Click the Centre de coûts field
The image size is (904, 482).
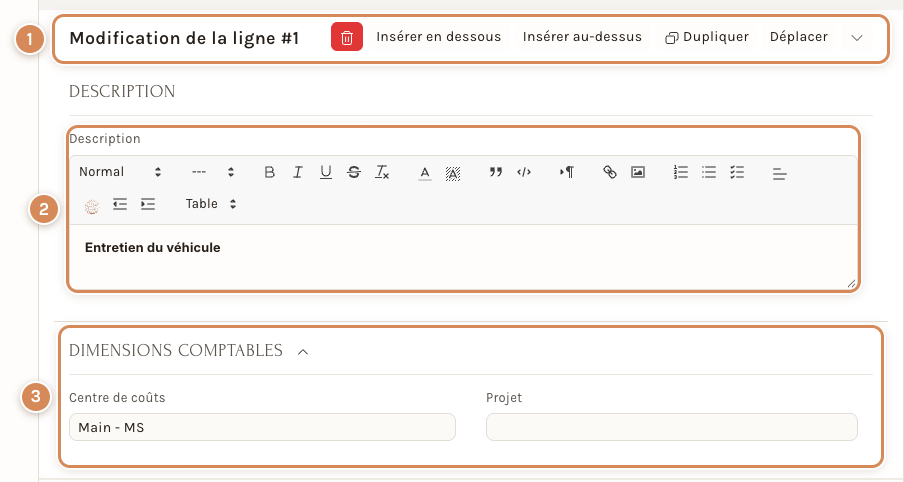262,427
